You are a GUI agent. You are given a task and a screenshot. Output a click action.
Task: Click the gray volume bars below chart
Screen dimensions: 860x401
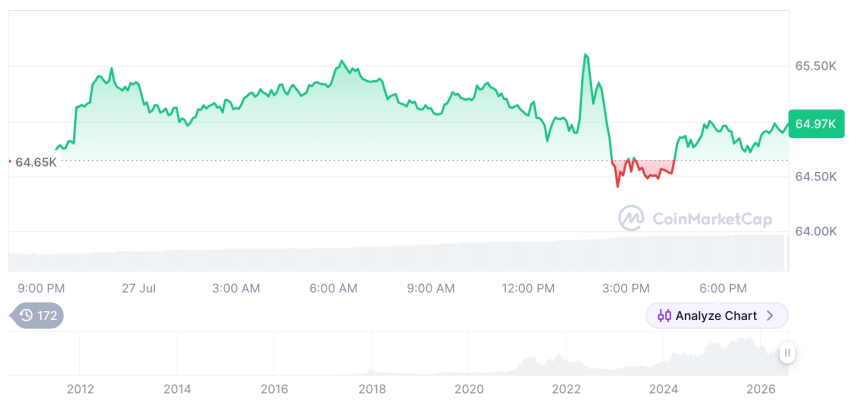pos(398,254)
